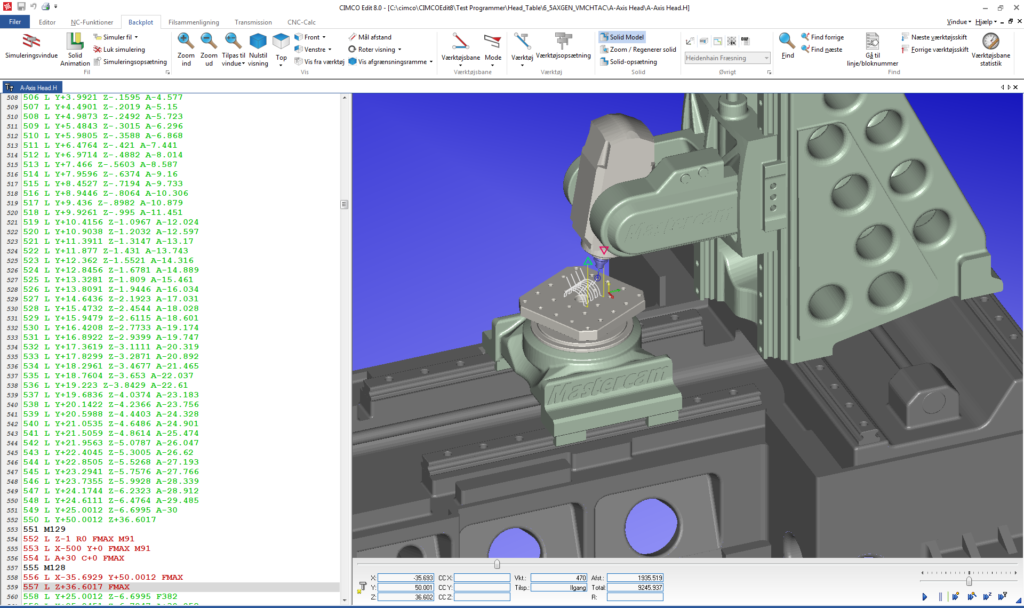Toggle the Solid Model button
This screenshot has width=1024, height=608.
[622, 37]
